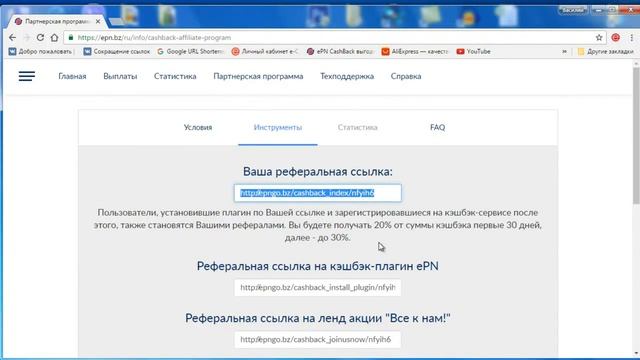Image resolution: width=640 pixels, height=360 pixels.
Task: Go to Главная menu item
Action: [72, 76]
